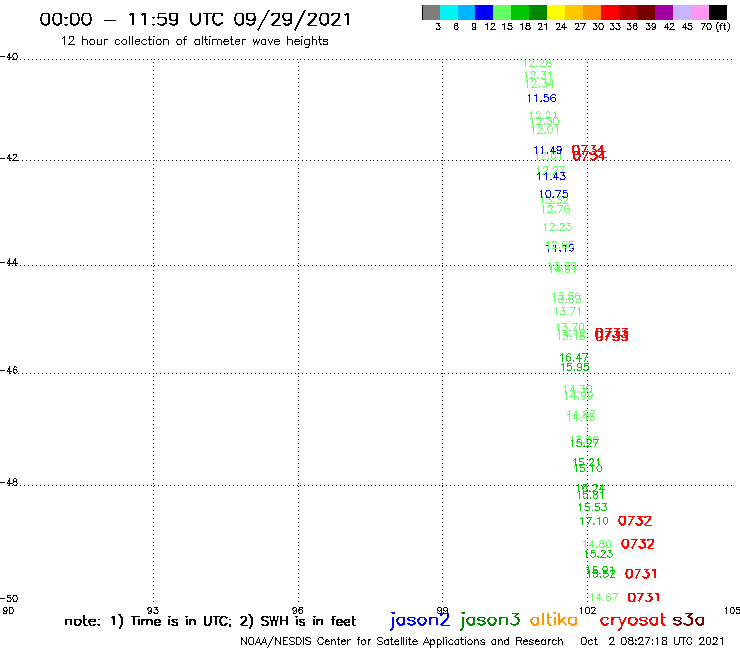Click the blue 11.49 wave height value

pos(547,150)
